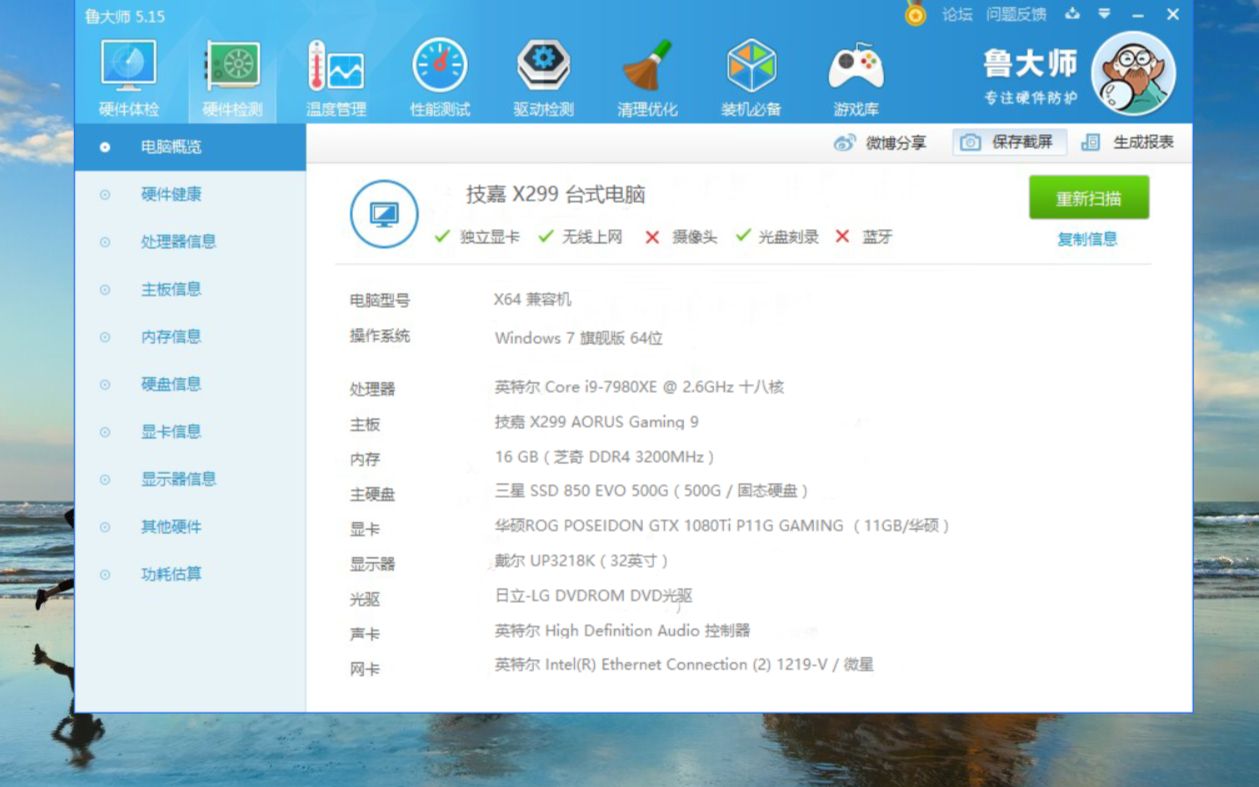Image resolution: width=1259 pixels, height=787 pixels.
Task: Open the 装机必备 essential software section
Action: click(751, 79)
